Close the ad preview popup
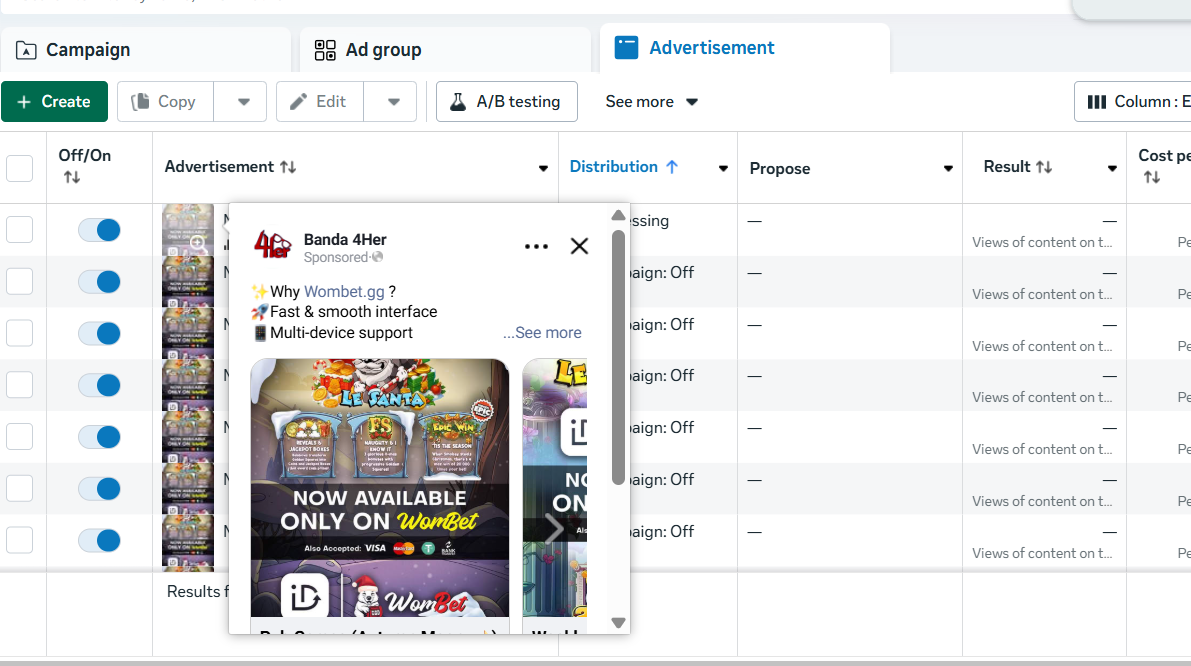Image resolution: width=1191 pixels, height=666 pixels. pyautogui.click(x=580, y=246)
